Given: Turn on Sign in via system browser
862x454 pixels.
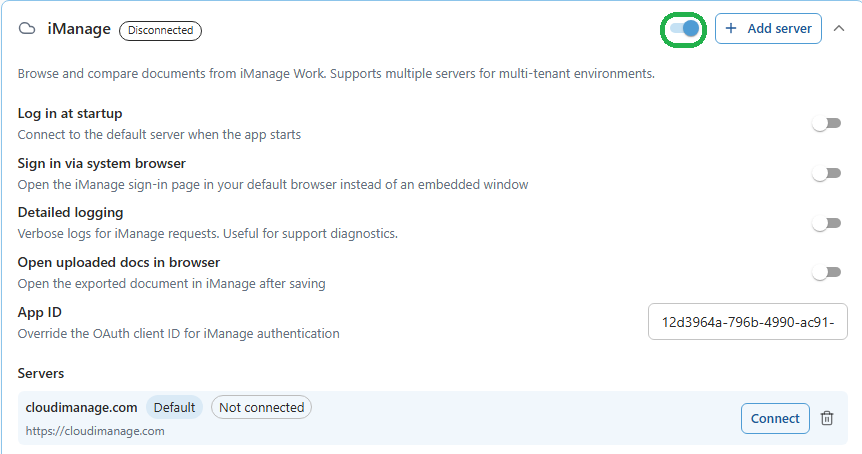Looking at the screenshot, I should [827, 174].
